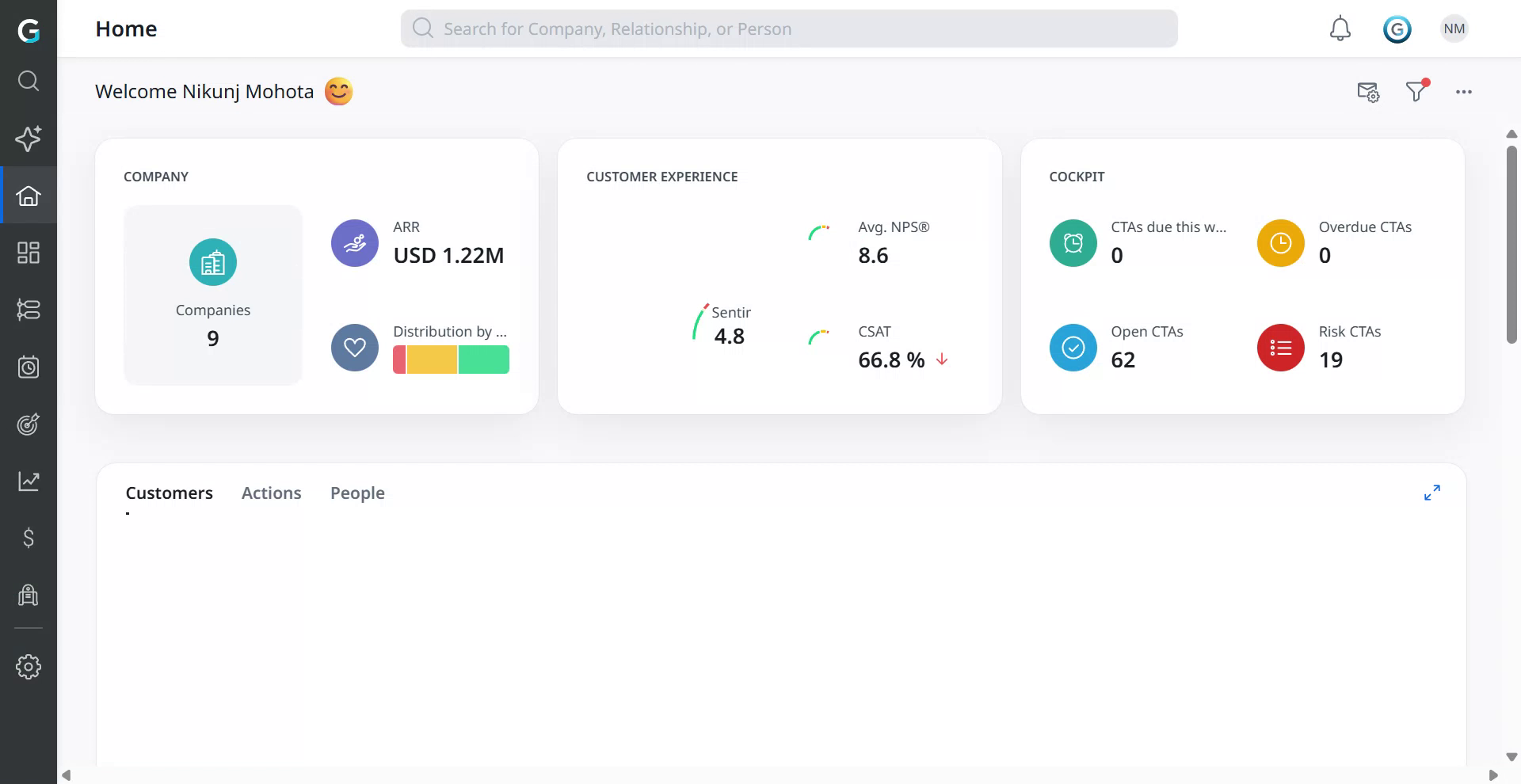Open the NM user profile avatar

tap(1454, 29)
